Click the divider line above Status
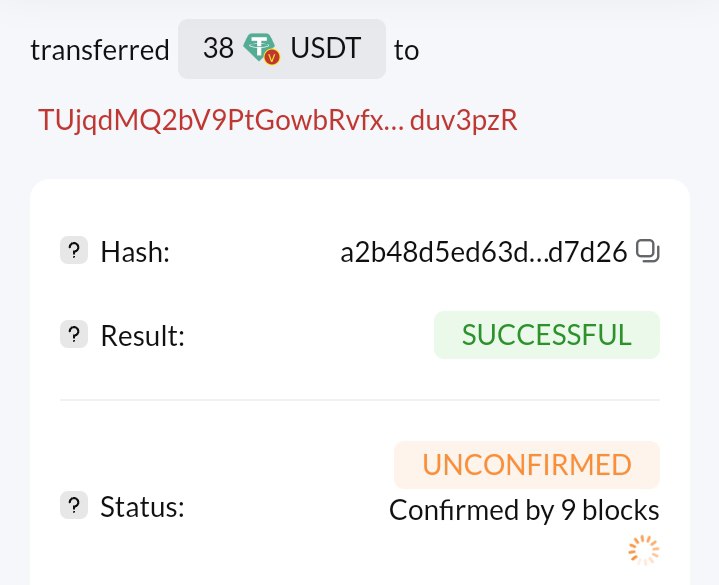This screenshot has width=719, height=585. (360, 400)
